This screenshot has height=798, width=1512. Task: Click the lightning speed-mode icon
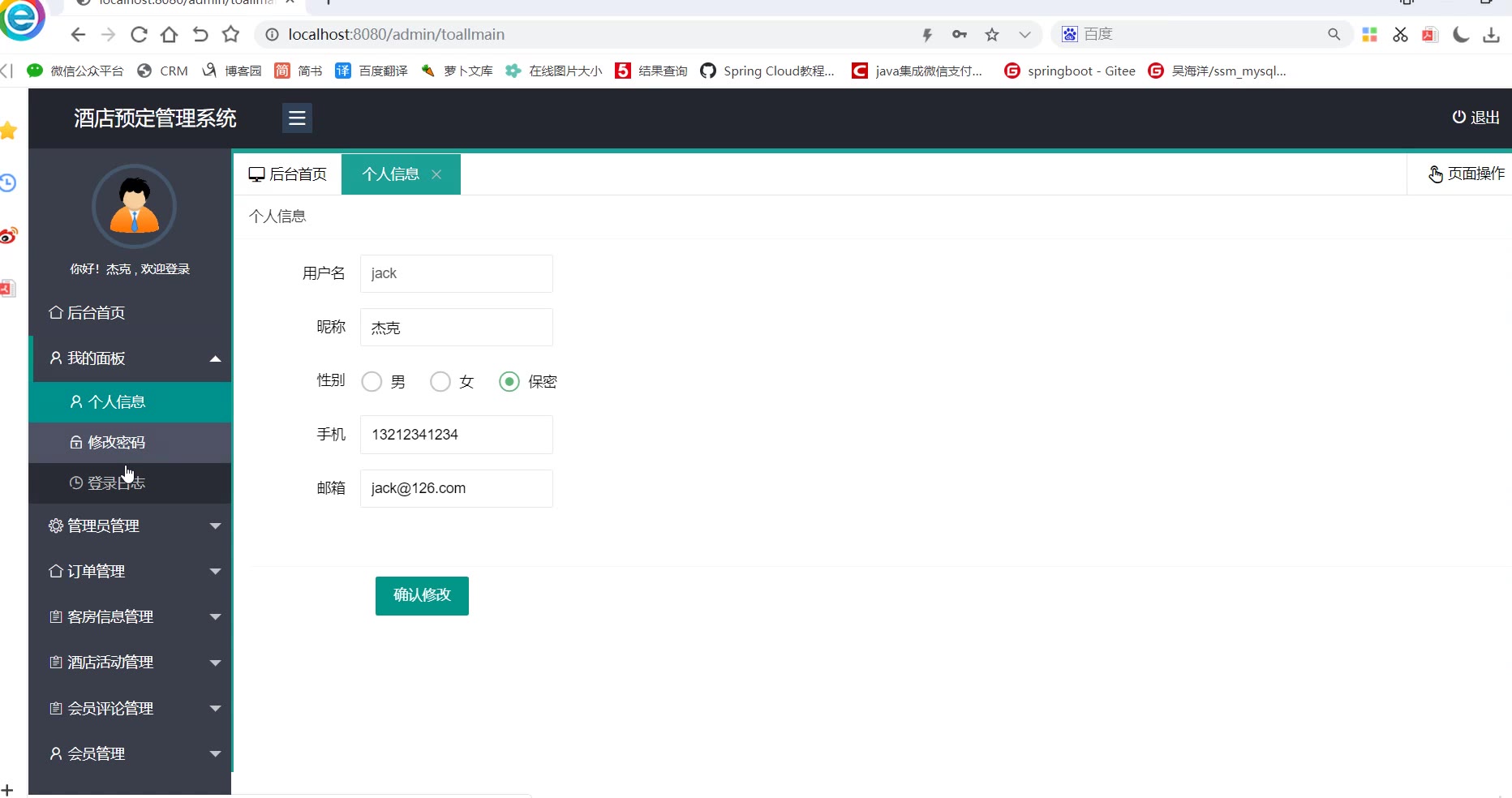pyautogui.click(x=927, y=35)
